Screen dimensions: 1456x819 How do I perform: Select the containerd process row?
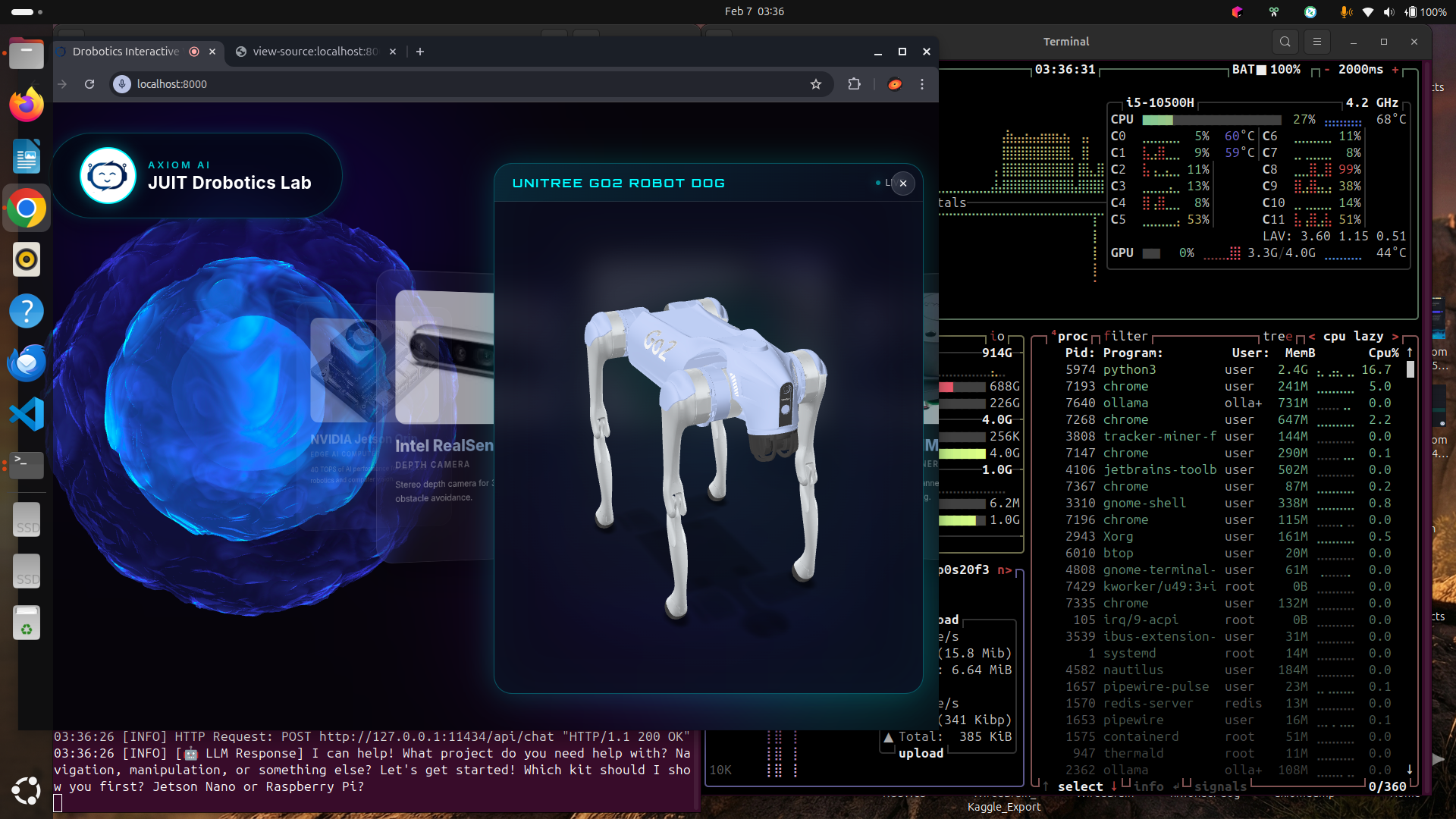coord(1228,736)
